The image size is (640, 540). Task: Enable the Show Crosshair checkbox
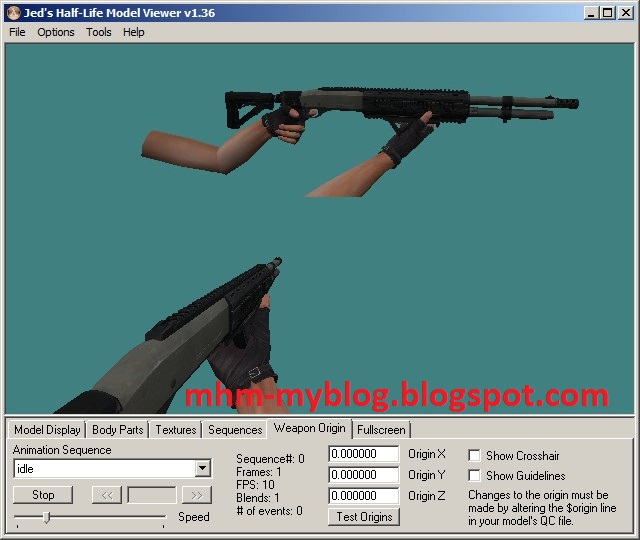(474, 456)
